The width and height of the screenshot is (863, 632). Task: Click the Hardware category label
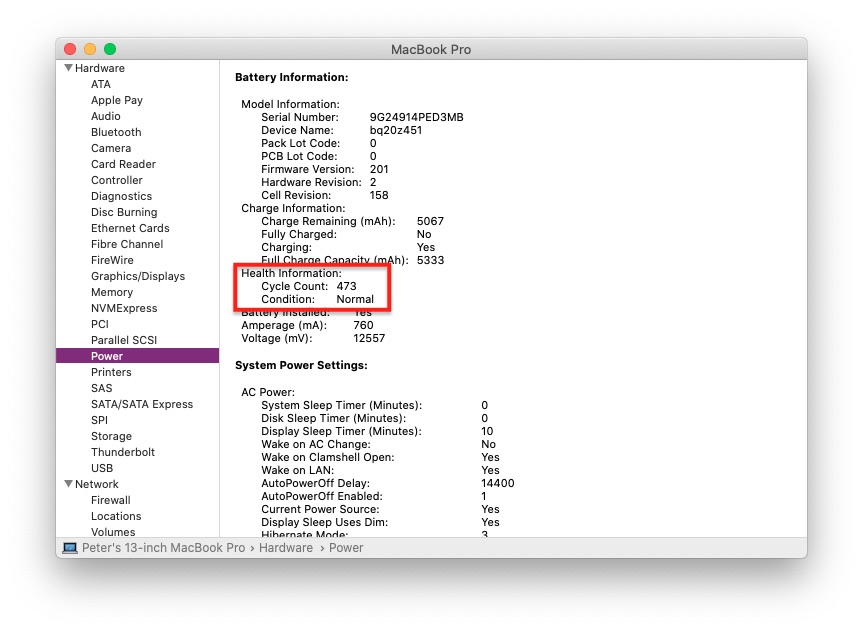(x=100, y=68)
